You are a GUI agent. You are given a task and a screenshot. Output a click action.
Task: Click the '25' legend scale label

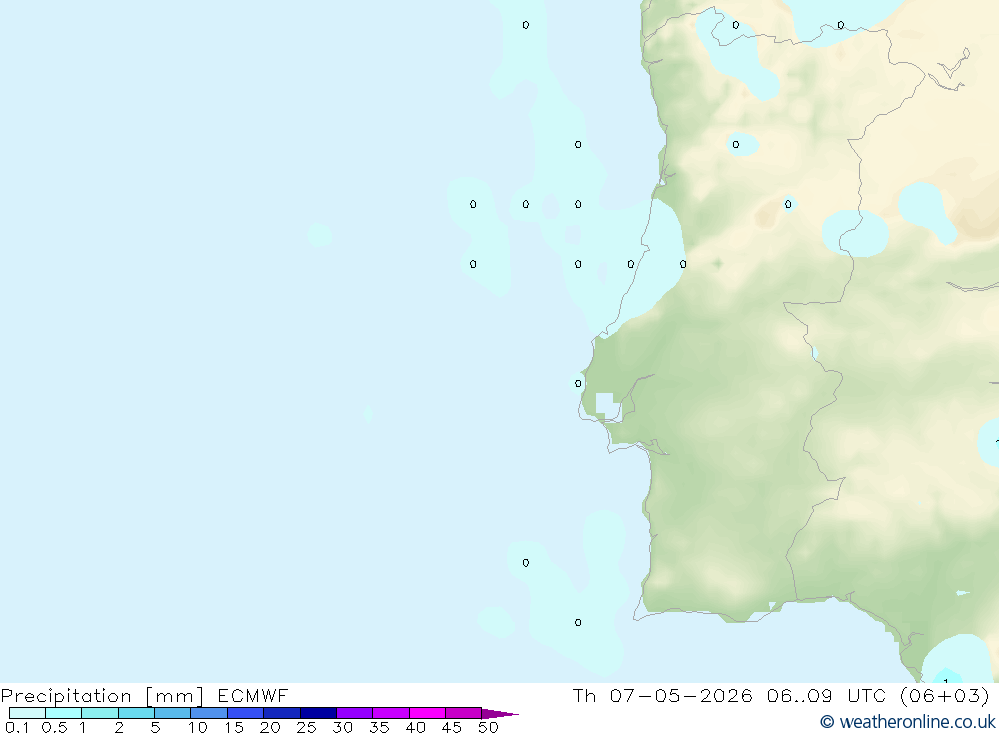(x=307, y=727)
